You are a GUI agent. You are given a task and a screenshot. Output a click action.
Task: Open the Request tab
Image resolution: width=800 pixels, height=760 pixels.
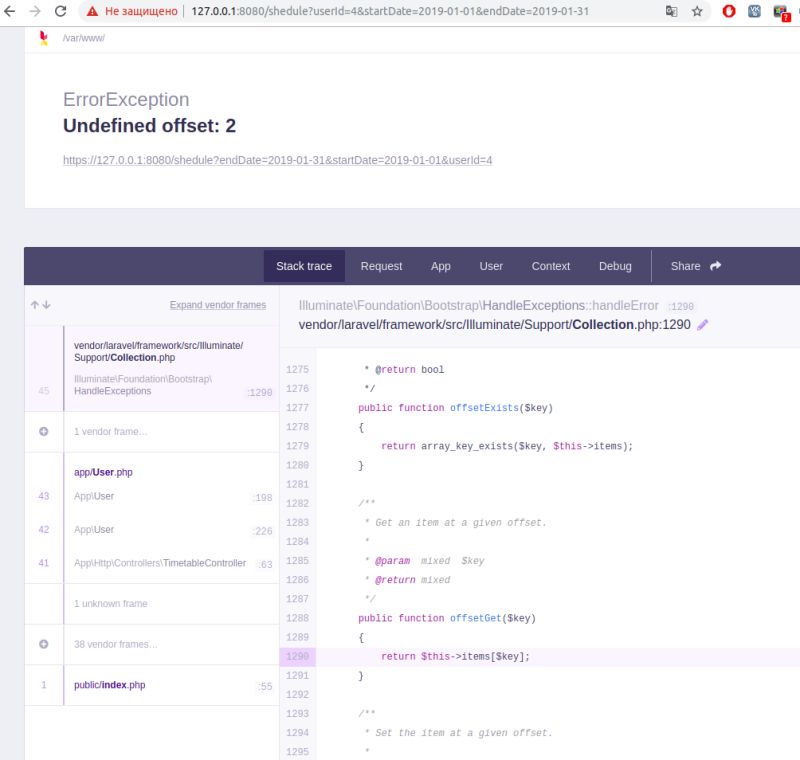click(381, 266)
